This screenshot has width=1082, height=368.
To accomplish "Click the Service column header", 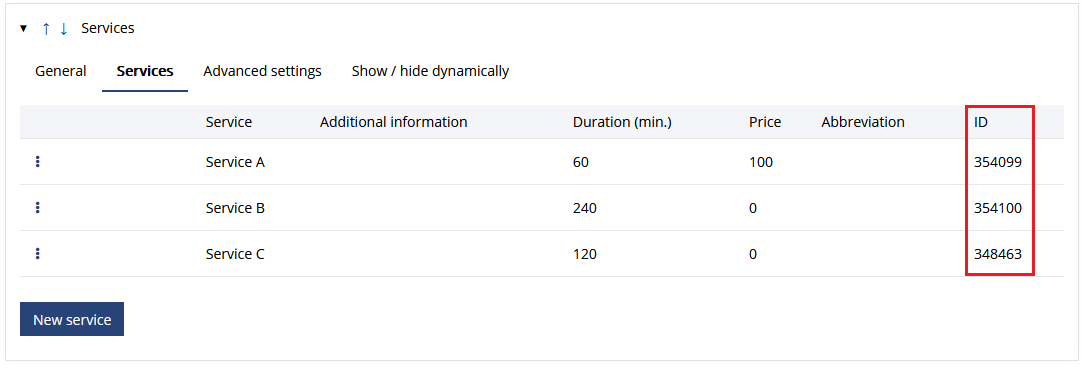I will (x=228, y=122).
